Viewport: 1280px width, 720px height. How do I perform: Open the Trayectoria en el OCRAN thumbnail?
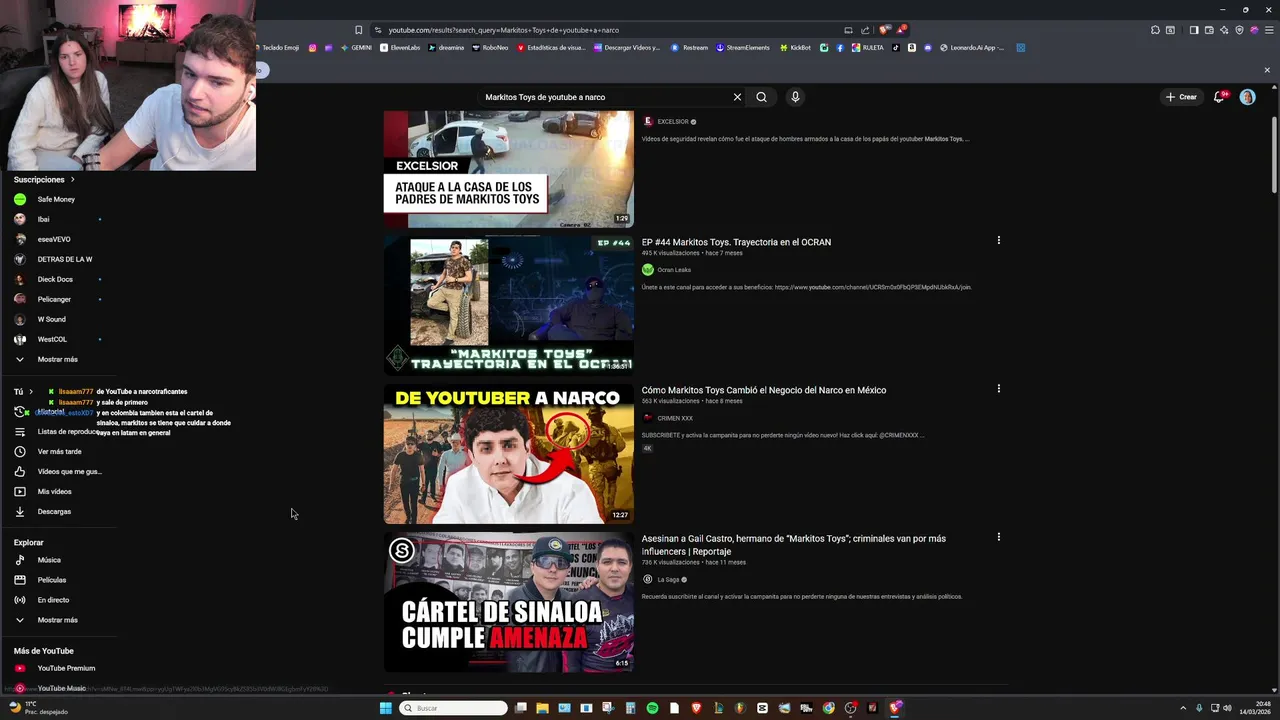click(508, 305)
